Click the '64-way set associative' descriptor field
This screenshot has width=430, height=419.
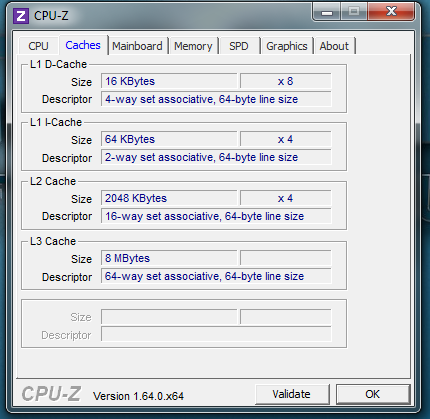pos(216,276)
